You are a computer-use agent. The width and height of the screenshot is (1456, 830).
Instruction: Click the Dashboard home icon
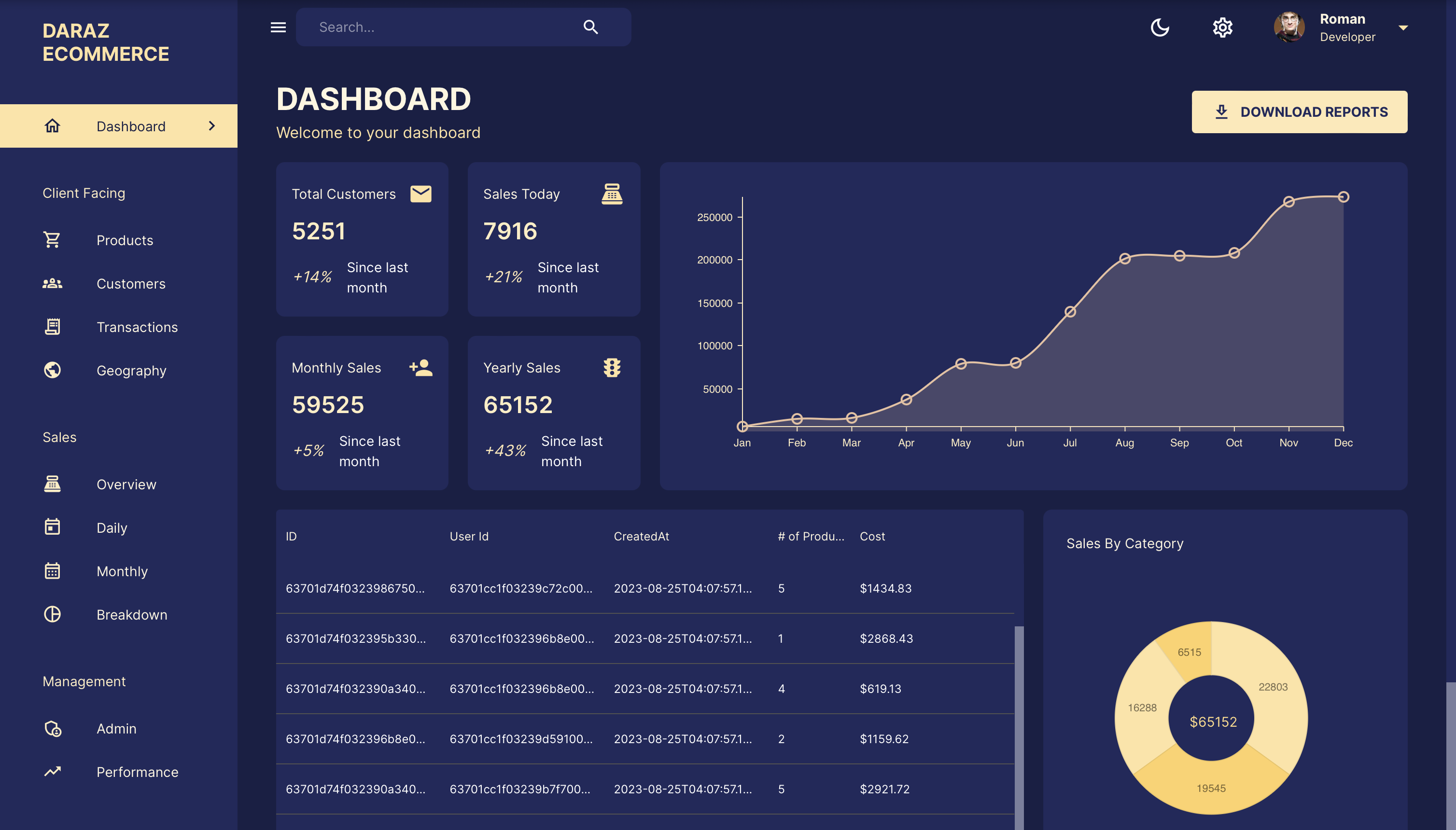click(x=52, y=125)
